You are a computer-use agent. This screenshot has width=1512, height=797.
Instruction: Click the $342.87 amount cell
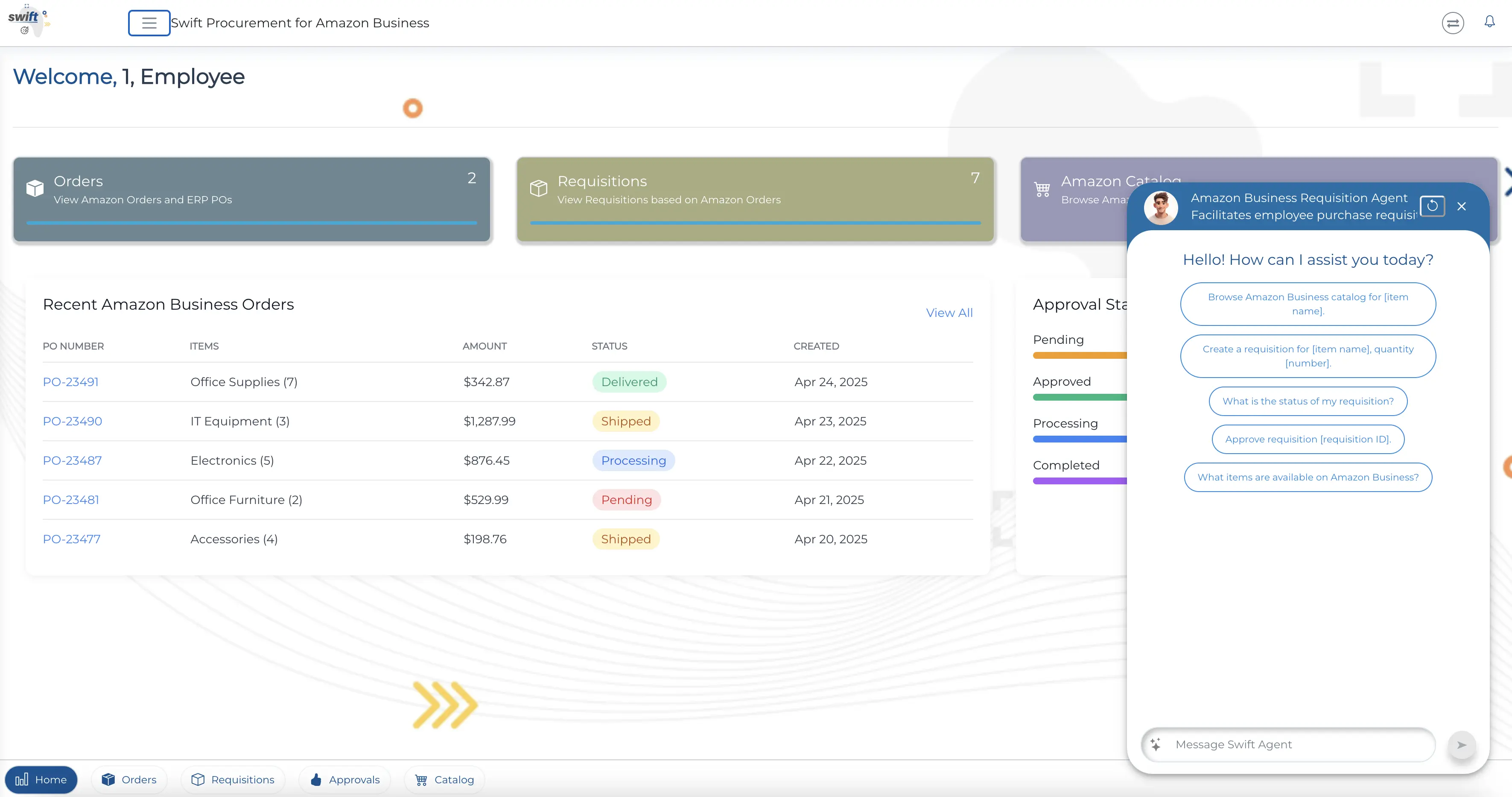click(x=487, y=382)
